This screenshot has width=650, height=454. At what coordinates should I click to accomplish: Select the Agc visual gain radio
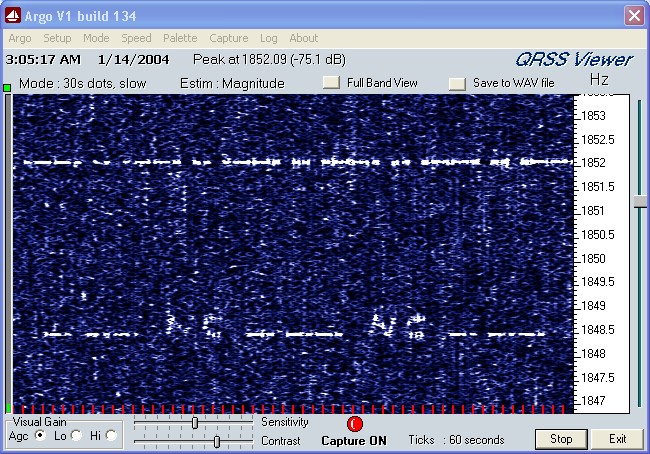tap(40, 435)
